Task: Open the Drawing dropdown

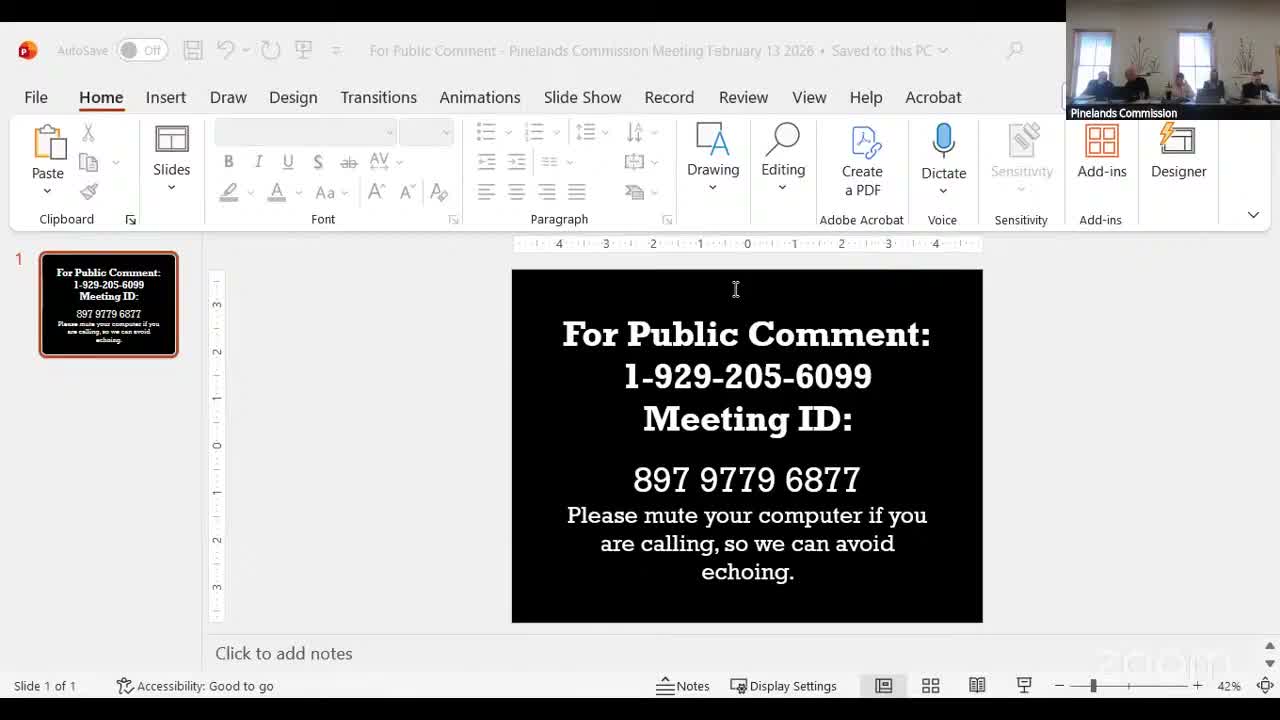Action: coord(712,187)
